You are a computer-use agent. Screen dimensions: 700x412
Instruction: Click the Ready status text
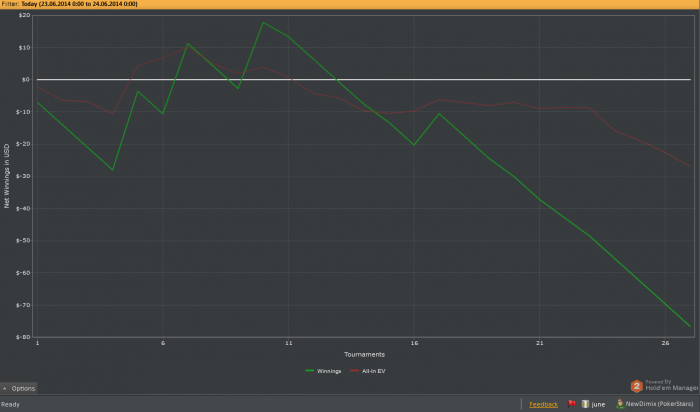pyautogui.click(x=10, y=404)
